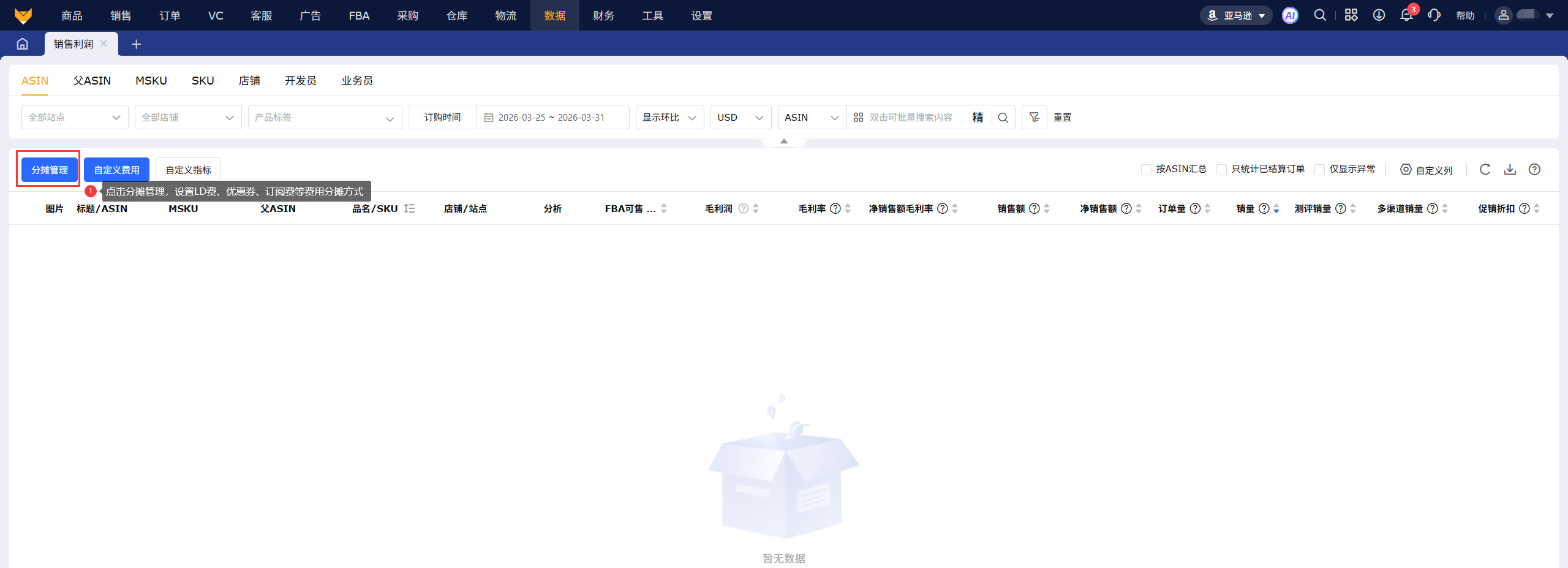Open the 产品标签 dropdown
The height and width of the screenshot is (568, 1568).
[325, 117]
